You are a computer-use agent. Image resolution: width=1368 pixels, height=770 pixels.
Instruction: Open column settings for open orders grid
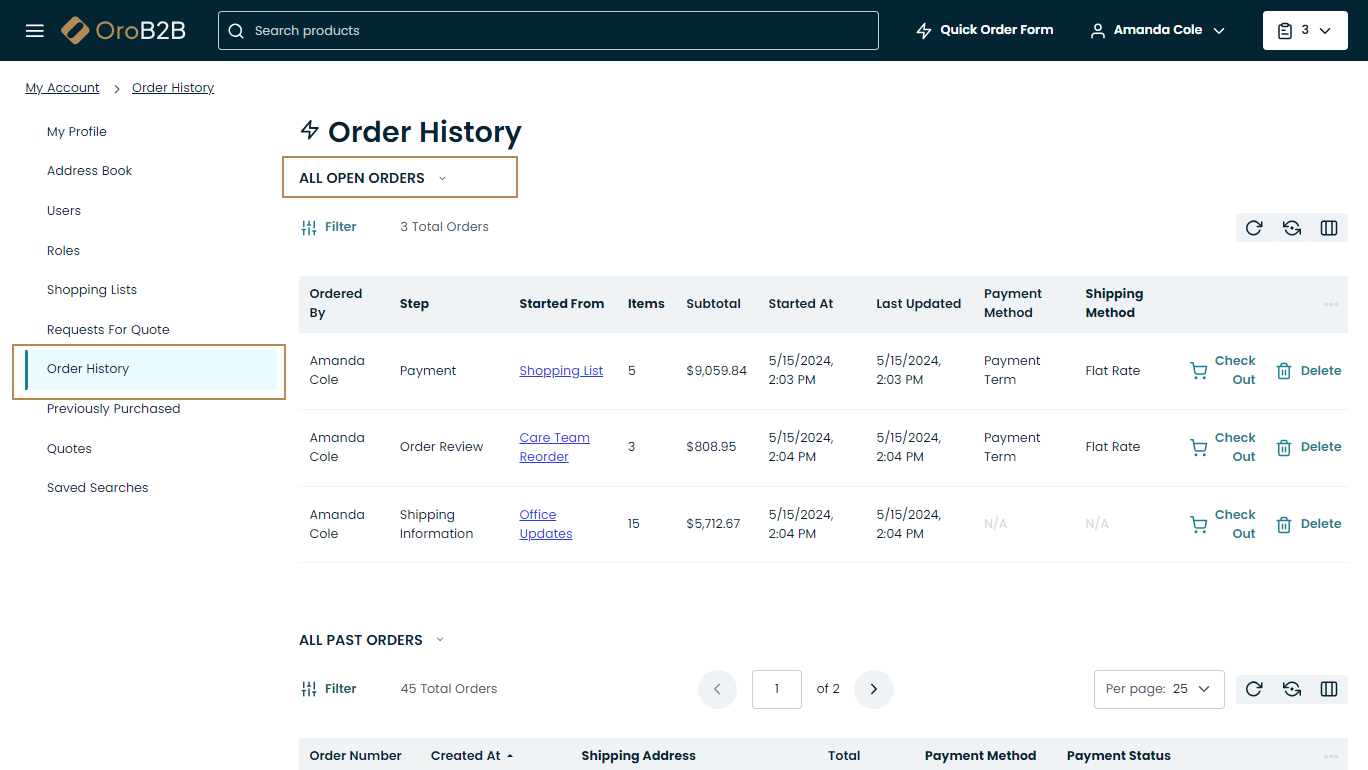(x=1329, y=228)
